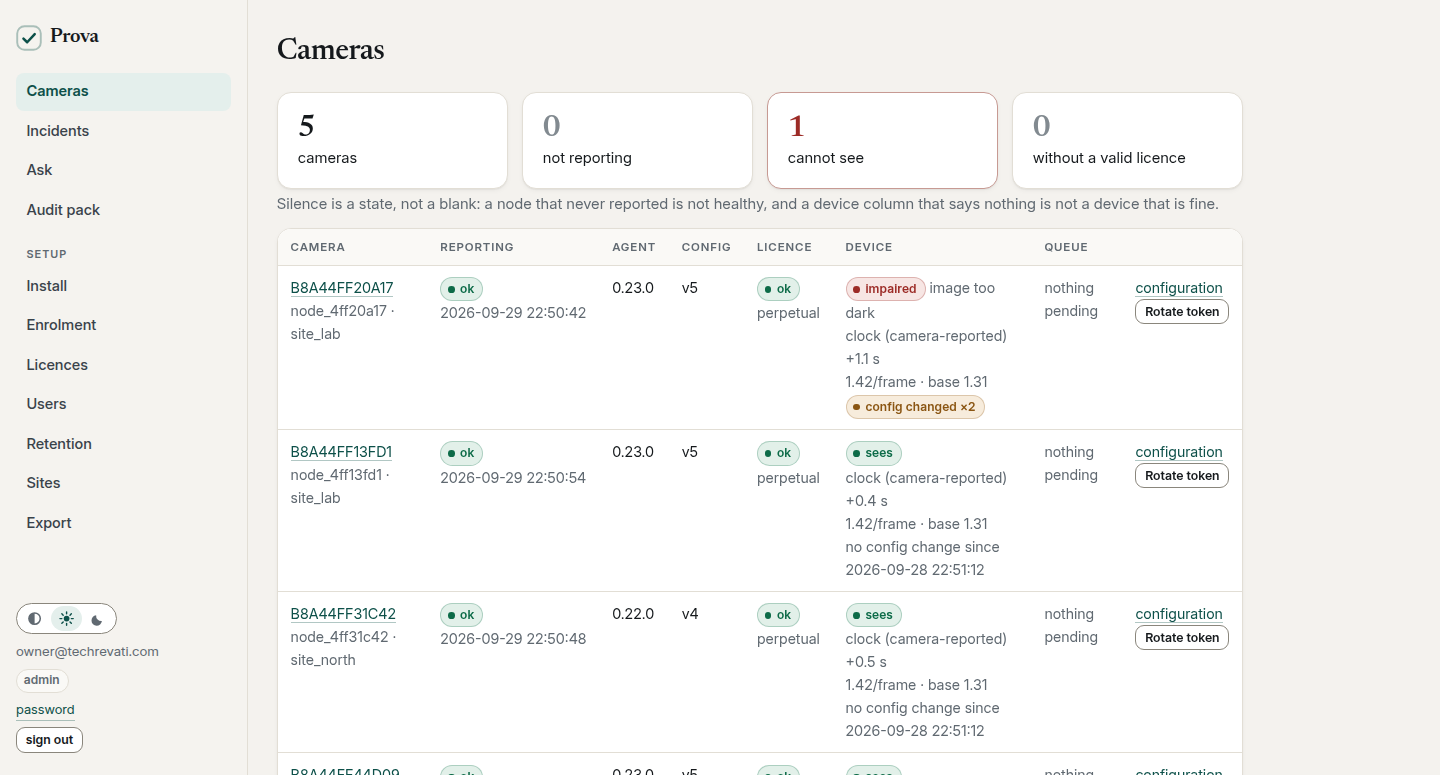Click the 'impaired' device status badge
Screen dimensions: 1440x775
(x=886, y=289)
